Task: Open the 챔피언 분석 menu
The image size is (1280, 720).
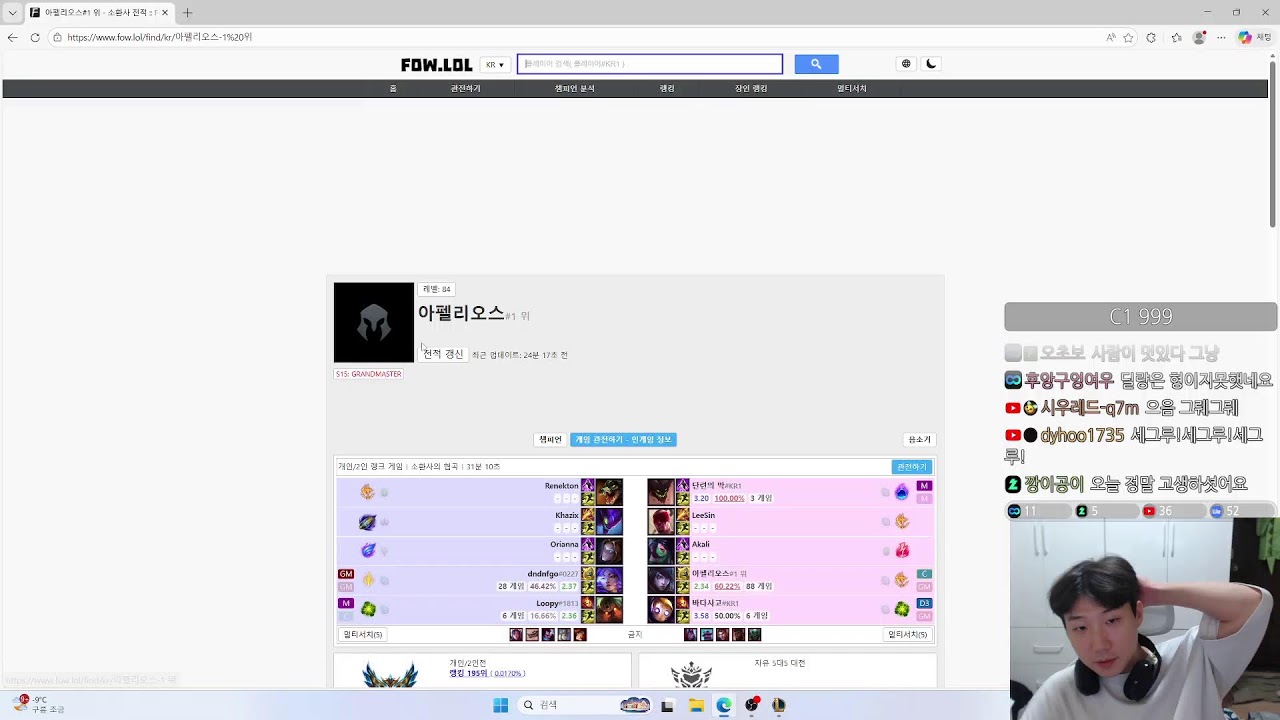Action: coord(574,89)
